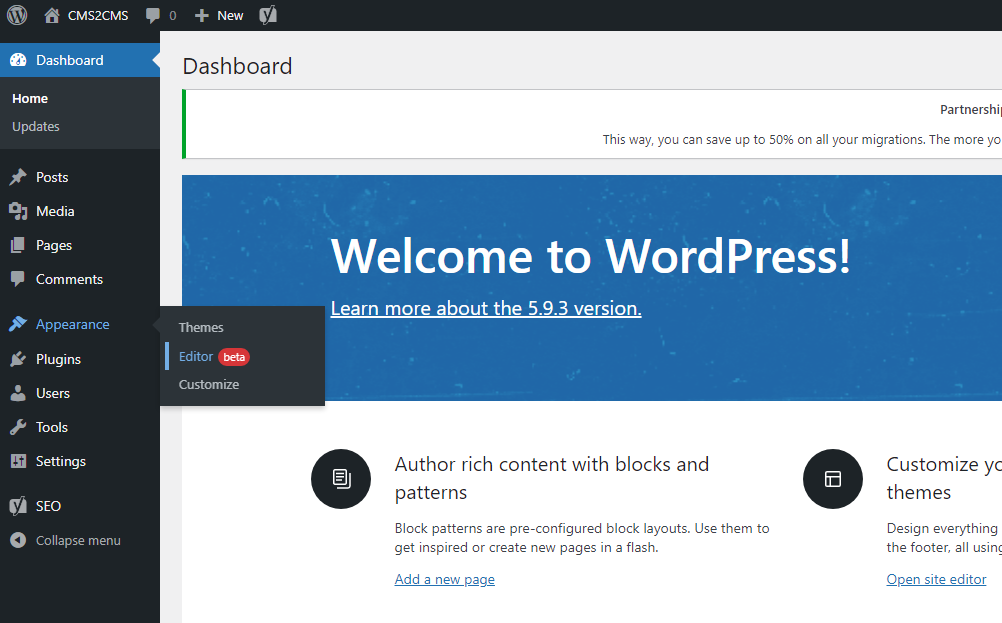Viewport: 1002px width, 623px height.
Task: Open the Updates submenu item
Action: tap(36, 127)
